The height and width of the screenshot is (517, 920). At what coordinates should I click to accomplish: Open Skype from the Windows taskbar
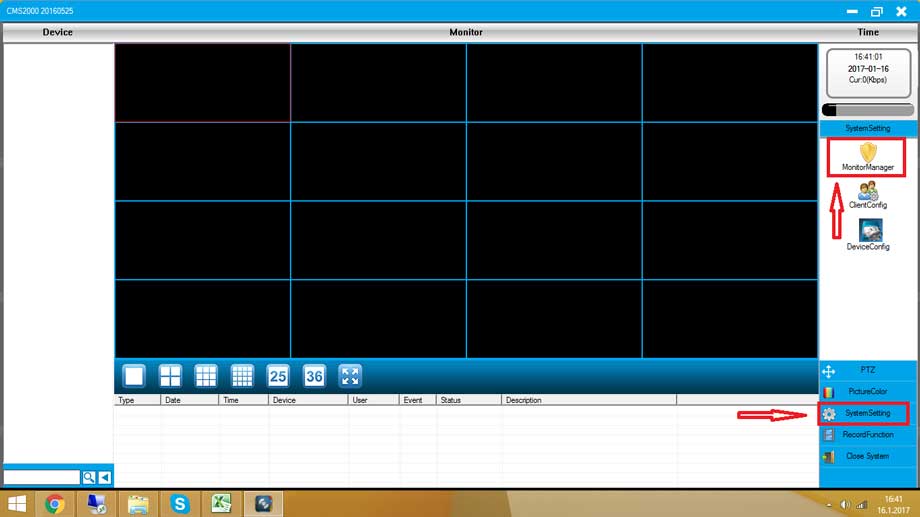point(180,504)
